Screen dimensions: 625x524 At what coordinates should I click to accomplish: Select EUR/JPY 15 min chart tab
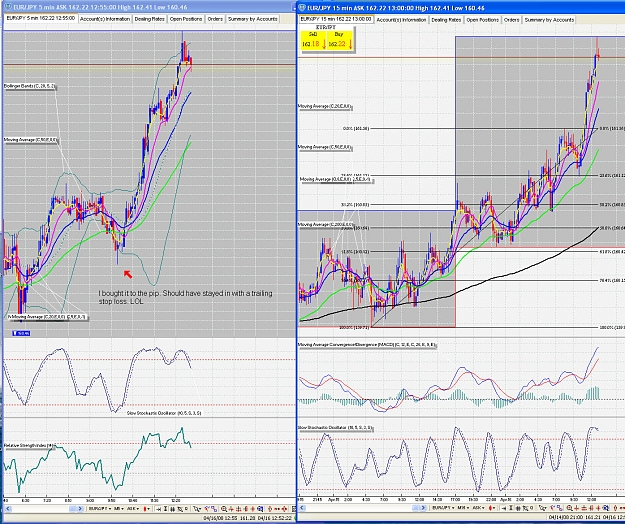tap(335, 19)
